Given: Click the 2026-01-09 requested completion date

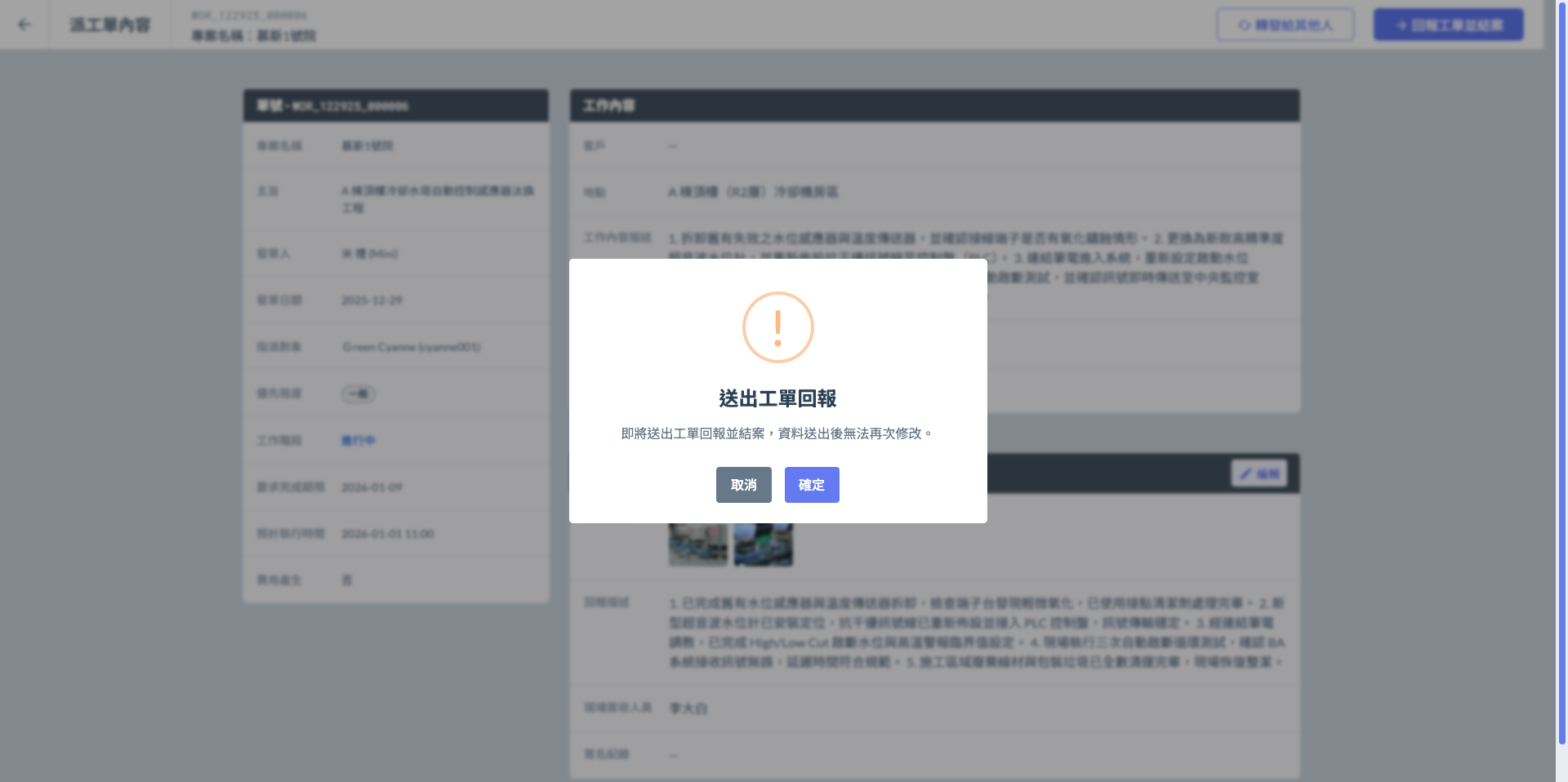Looking at the screenshot, I should (x=372, y=487).
